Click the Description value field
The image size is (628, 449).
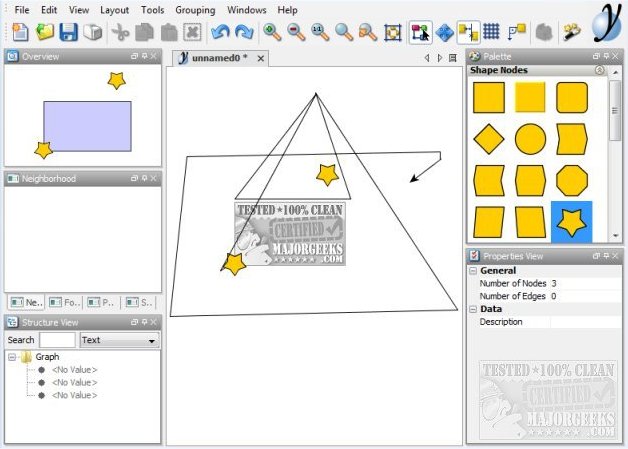click(586, 322)
